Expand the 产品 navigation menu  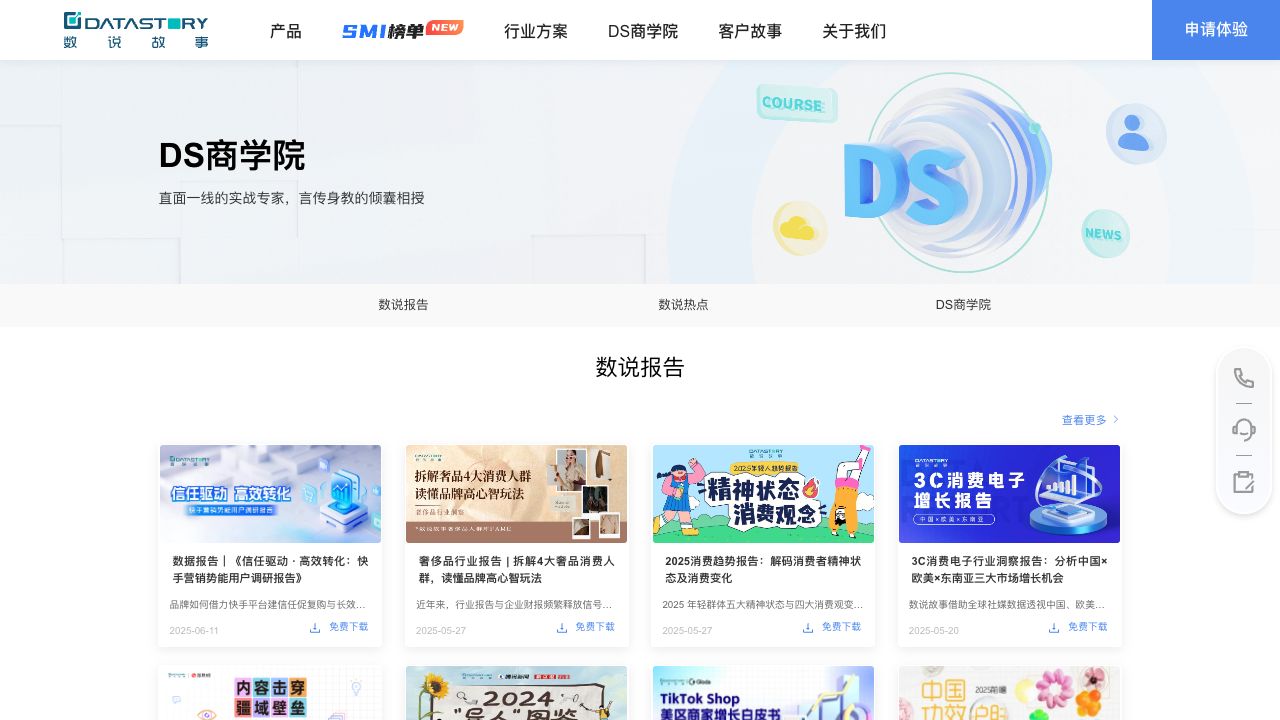[285, 31]
